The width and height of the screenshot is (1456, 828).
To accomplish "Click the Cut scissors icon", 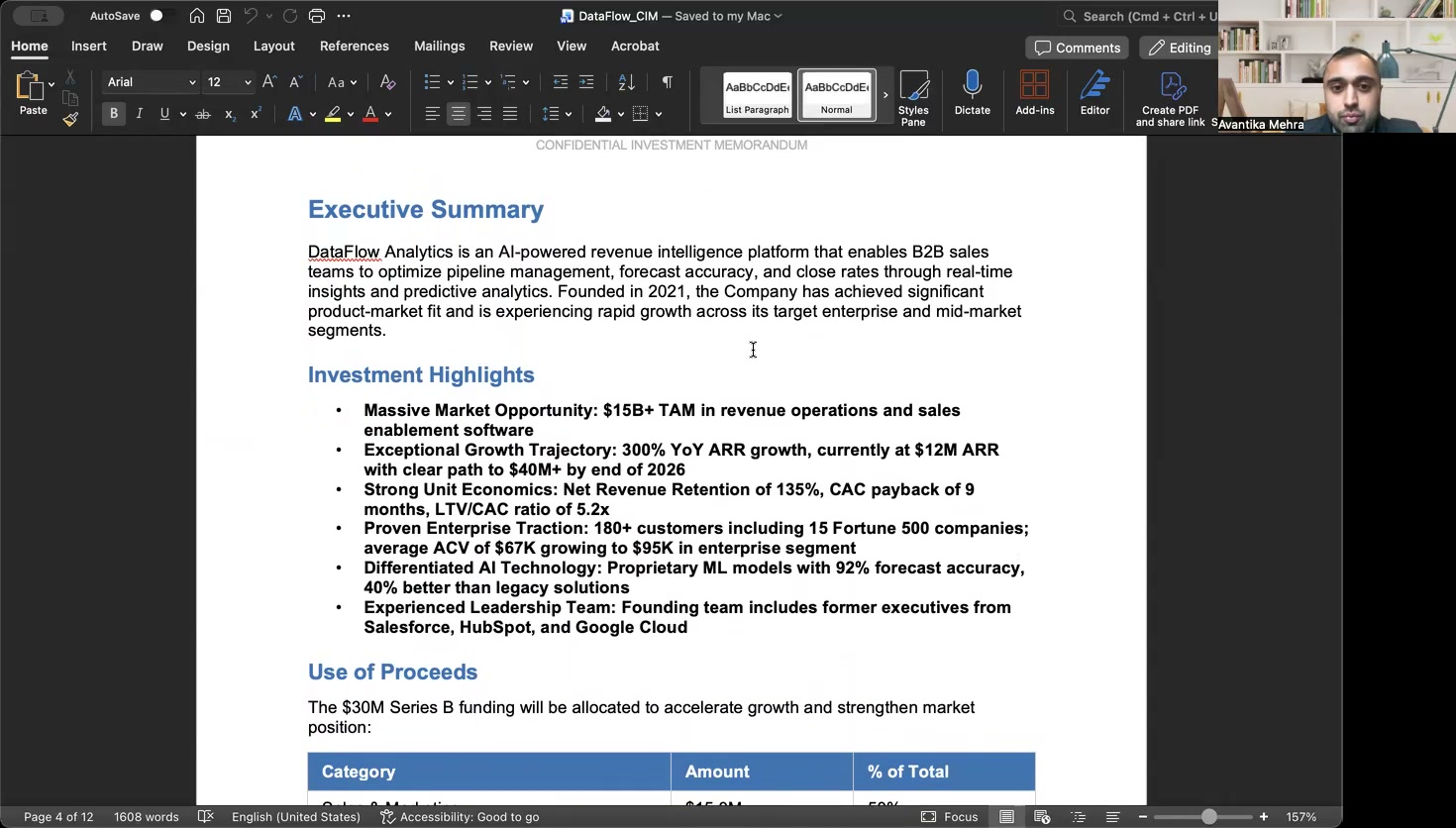I will click(70, 77).
